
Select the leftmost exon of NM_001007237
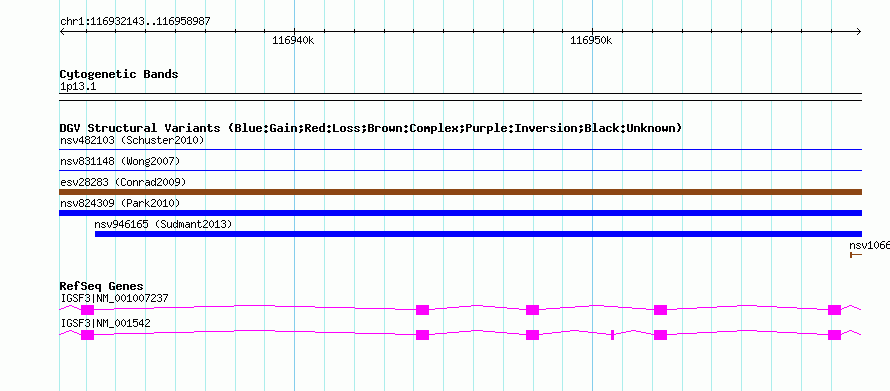click(87, 310)
